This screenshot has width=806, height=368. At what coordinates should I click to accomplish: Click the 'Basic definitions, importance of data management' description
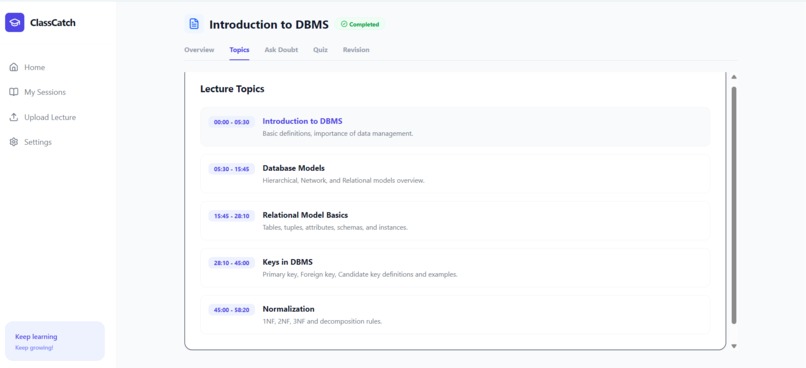click(338, 134)
